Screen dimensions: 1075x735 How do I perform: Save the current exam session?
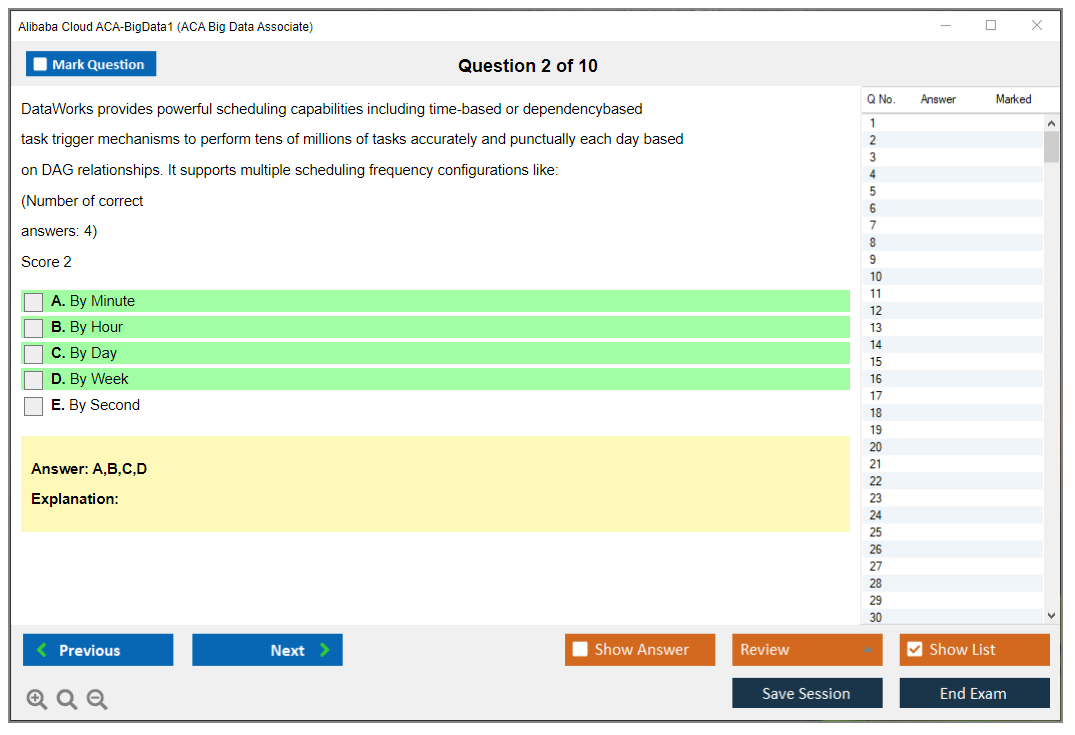(806, 693)
